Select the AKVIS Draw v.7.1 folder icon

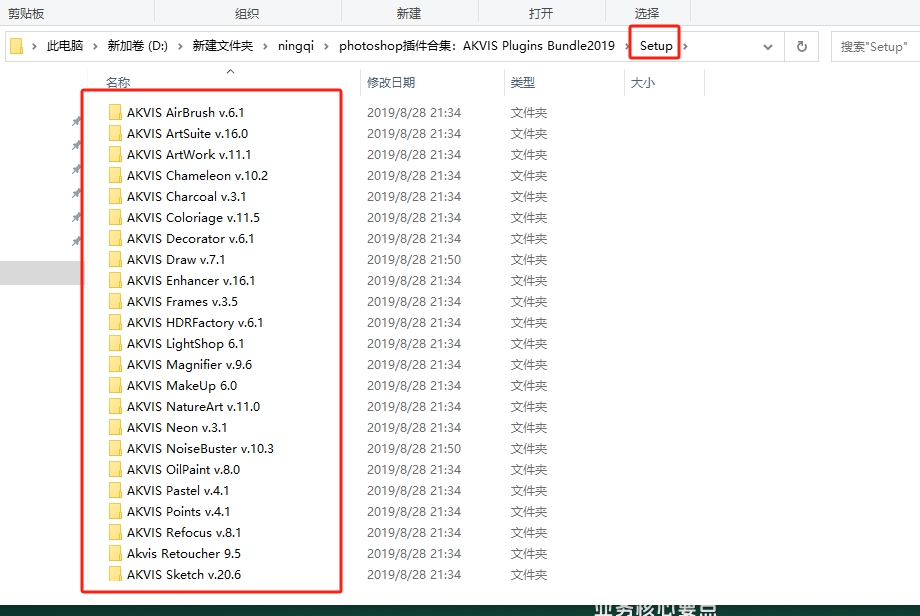click(115, 259)
